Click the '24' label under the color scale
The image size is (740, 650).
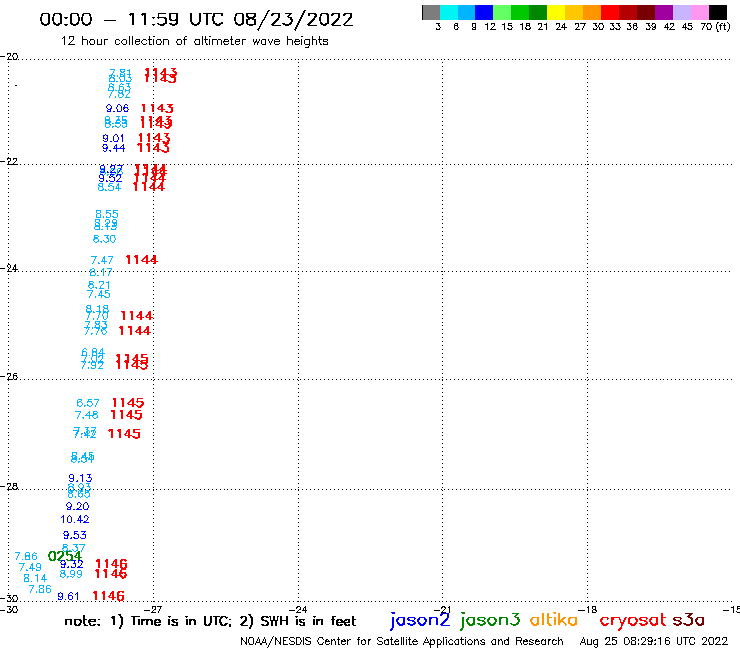pyautogui.click(x=561, y=27)
